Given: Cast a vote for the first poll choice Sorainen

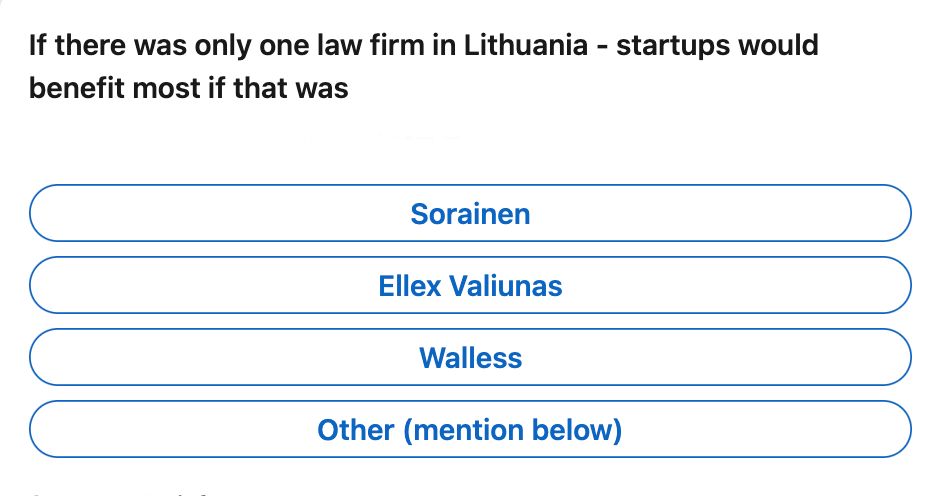Looking at the screenshot, I should coord(470,214).
